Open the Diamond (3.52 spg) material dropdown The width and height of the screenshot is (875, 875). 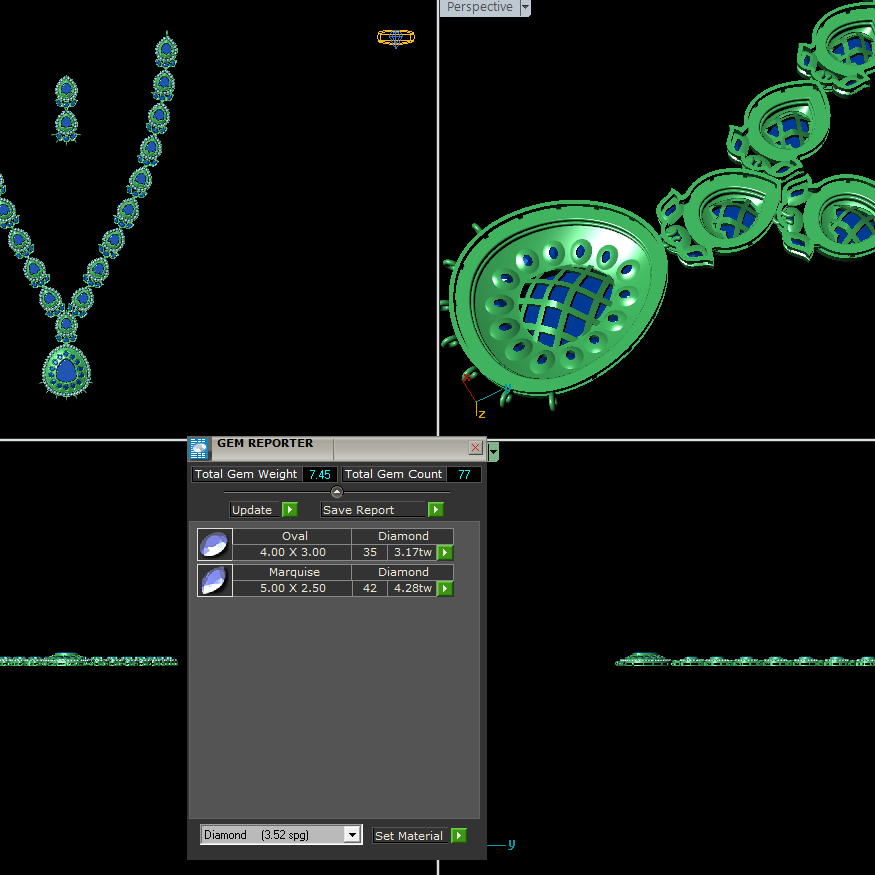tap(352, 834)
